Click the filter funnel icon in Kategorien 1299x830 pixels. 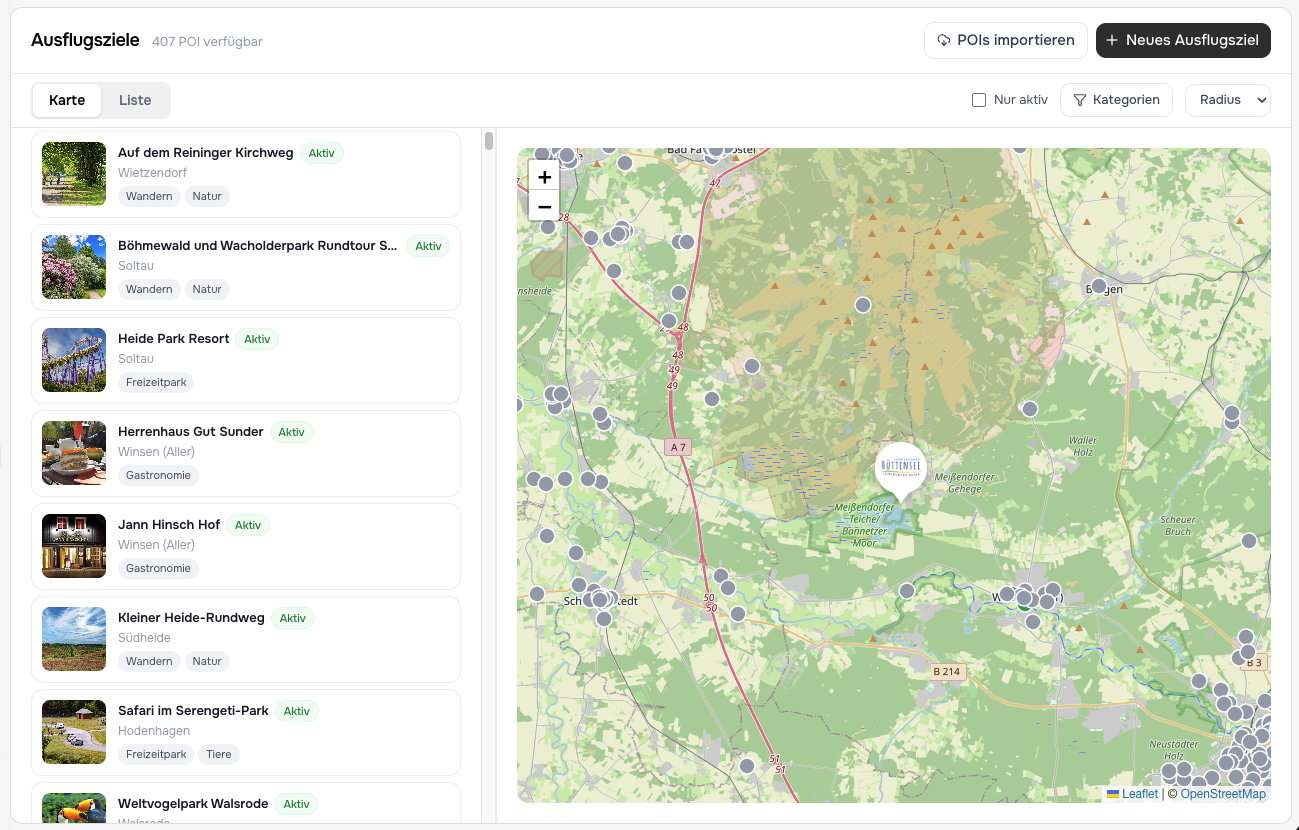click(x=1080, y=100)
